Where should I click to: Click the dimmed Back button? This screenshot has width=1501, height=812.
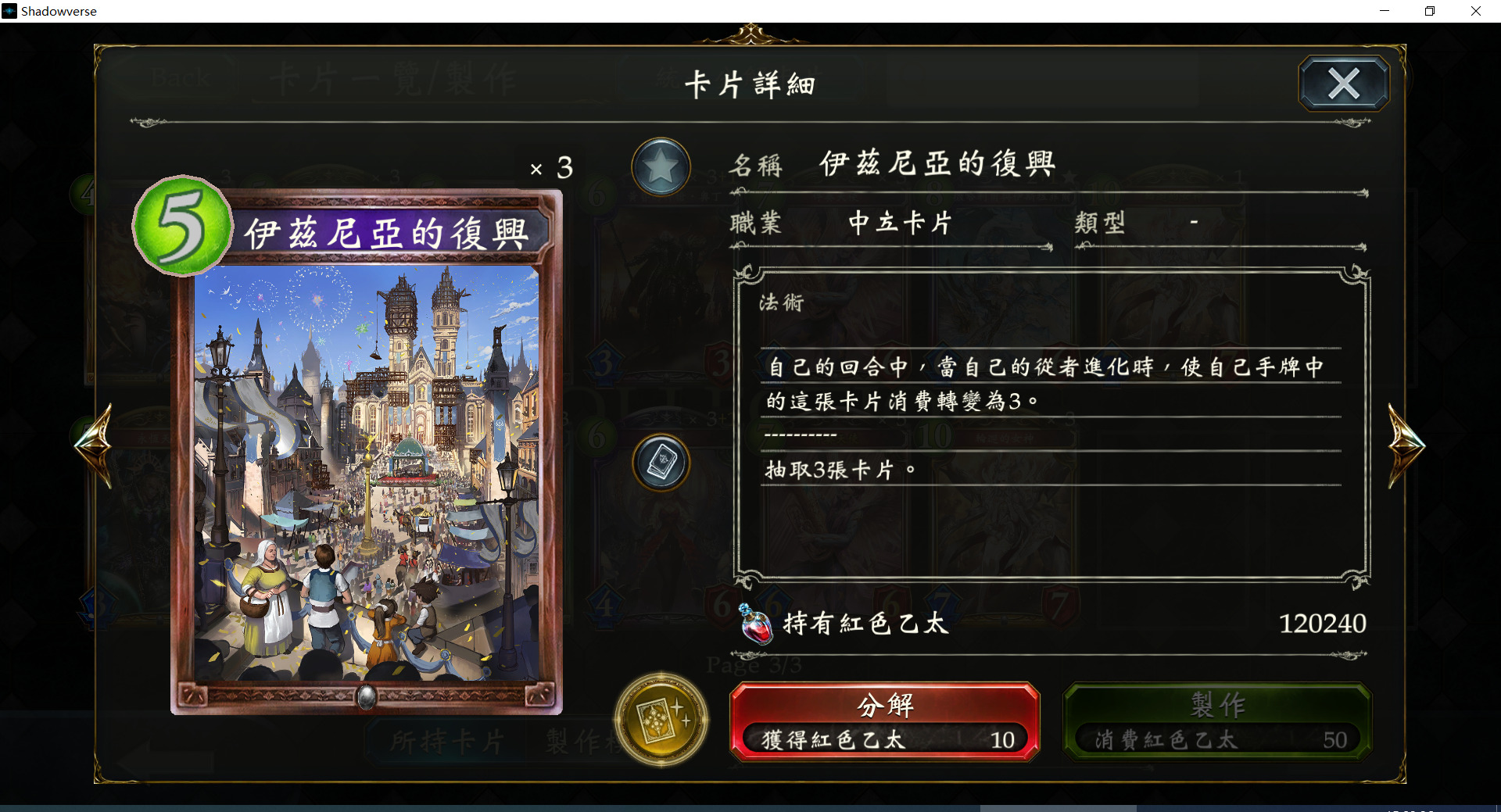pos(181,78)
